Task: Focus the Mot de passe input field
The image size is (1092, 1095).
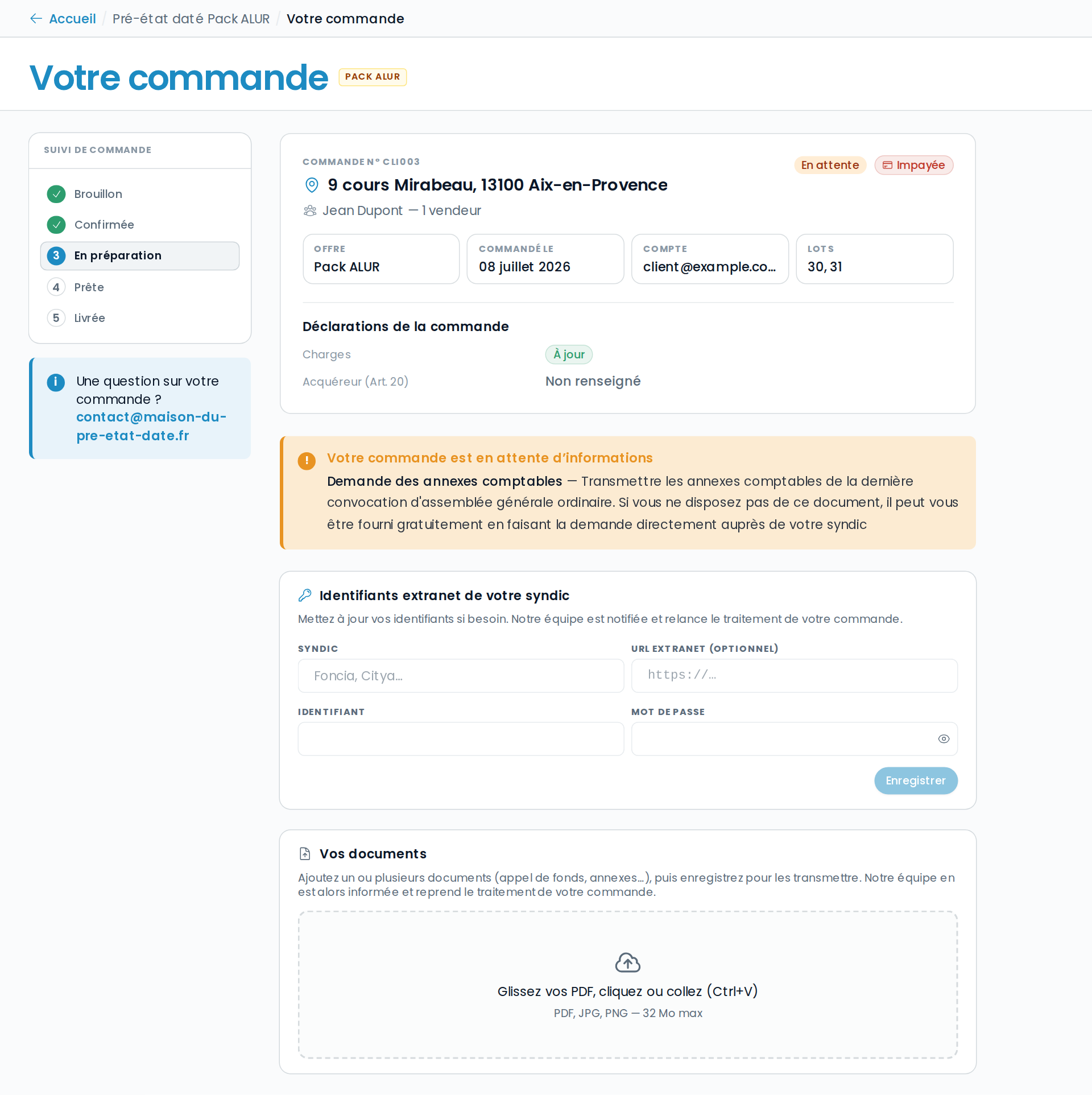Action: click(x=795, y=739)
